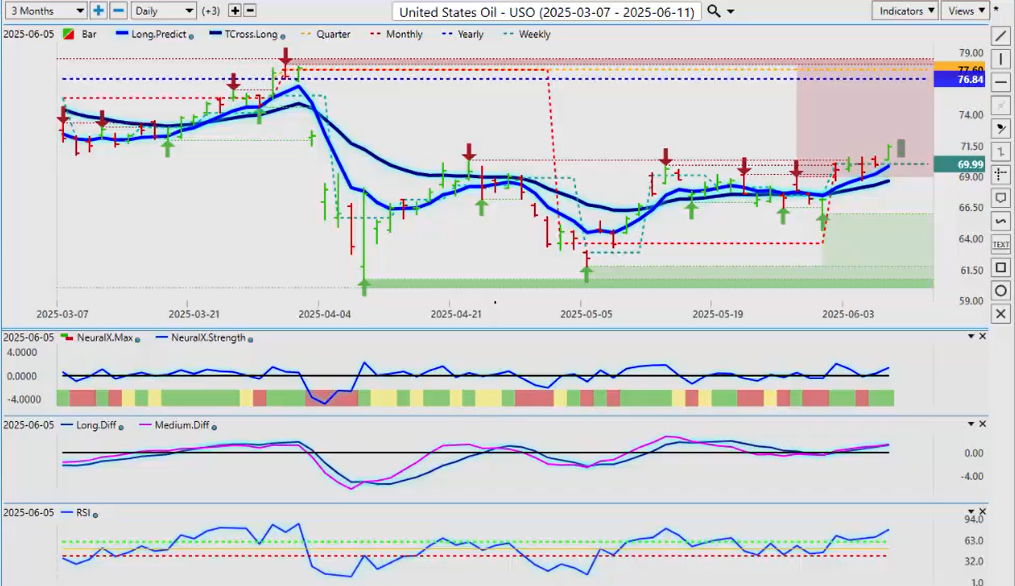
Task: Select the diagonal trend line drawing tool
Action: (1000, 36)
